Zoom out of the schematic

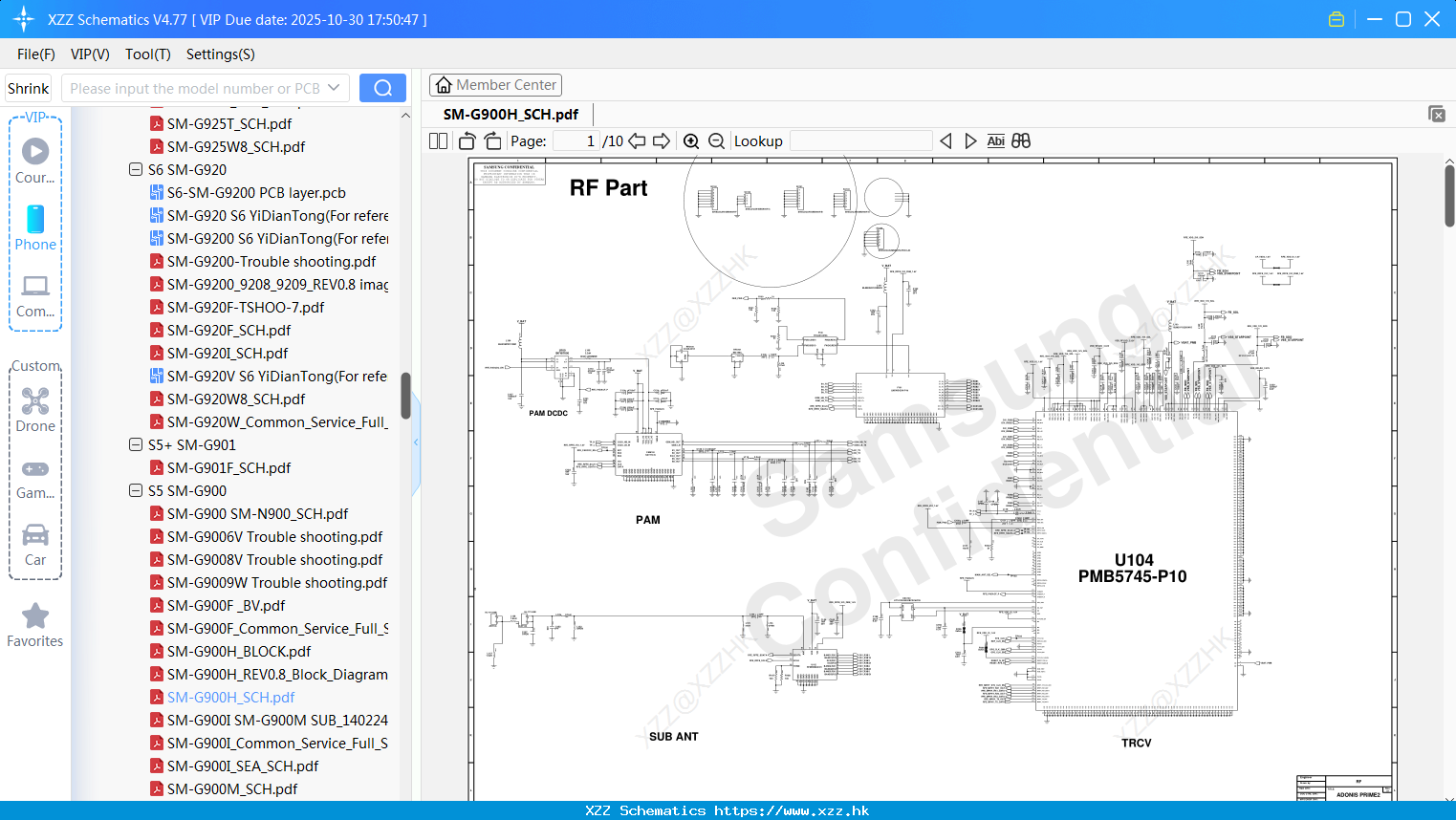pos(717,140)
